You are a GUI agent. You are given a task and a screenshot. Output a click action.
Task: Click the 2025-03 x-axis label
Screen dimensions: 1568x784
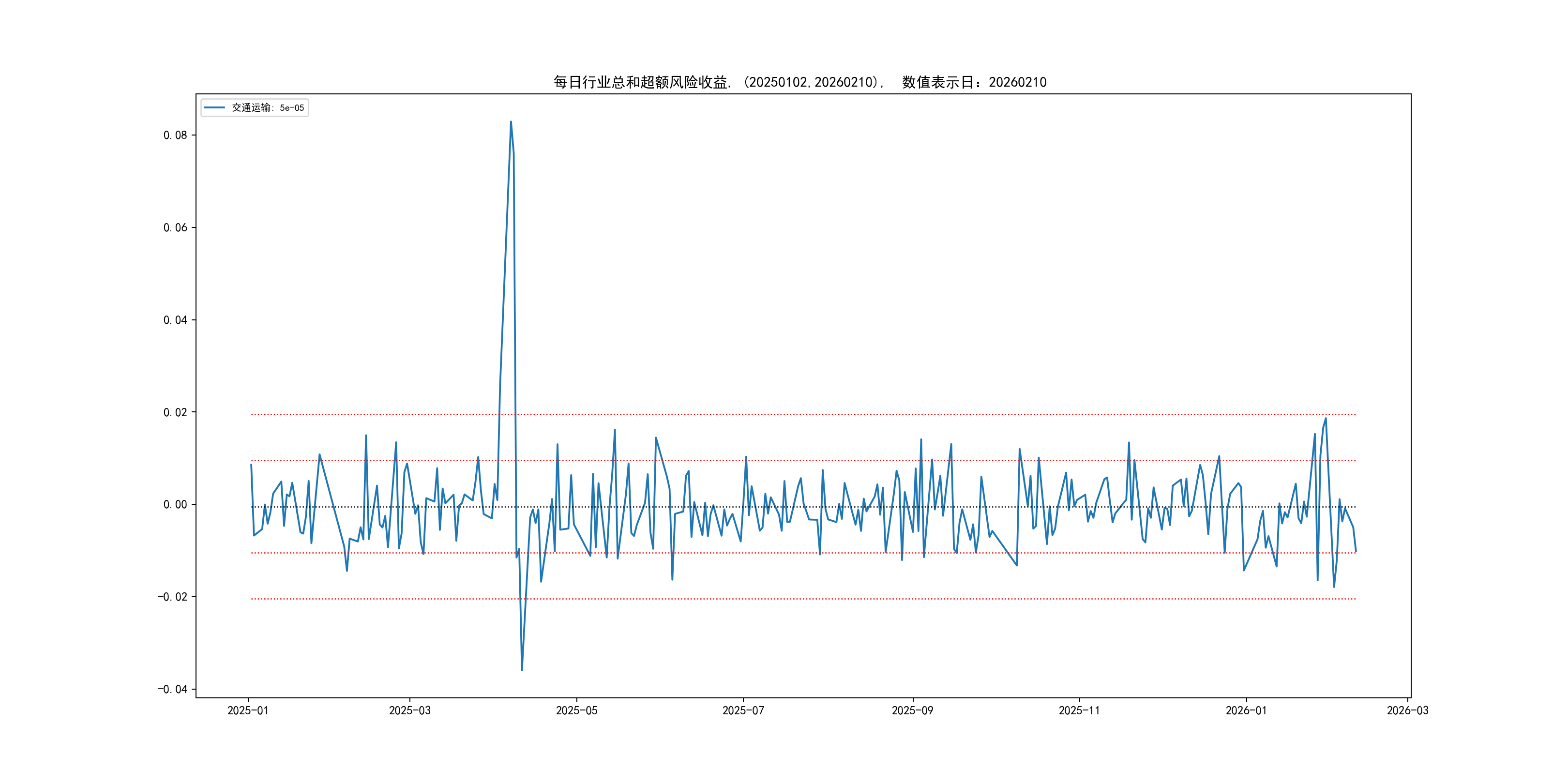tap(409, 710)
